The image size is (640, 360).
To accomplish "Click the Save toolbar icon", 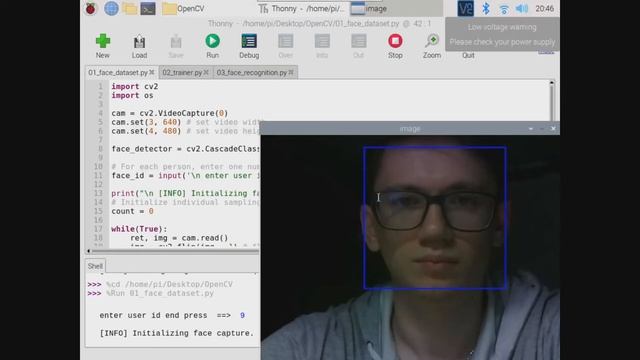I will 176,46.
